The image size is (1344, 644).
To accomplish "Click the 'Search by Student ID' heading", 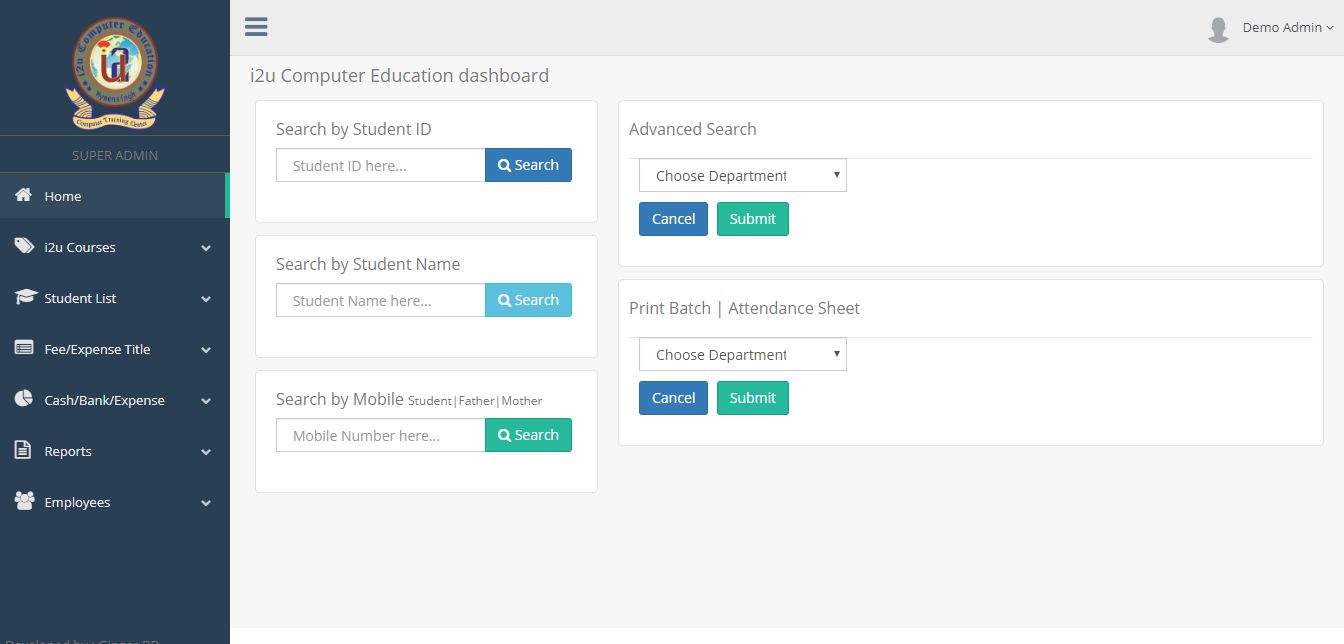I will coord(354,129).
